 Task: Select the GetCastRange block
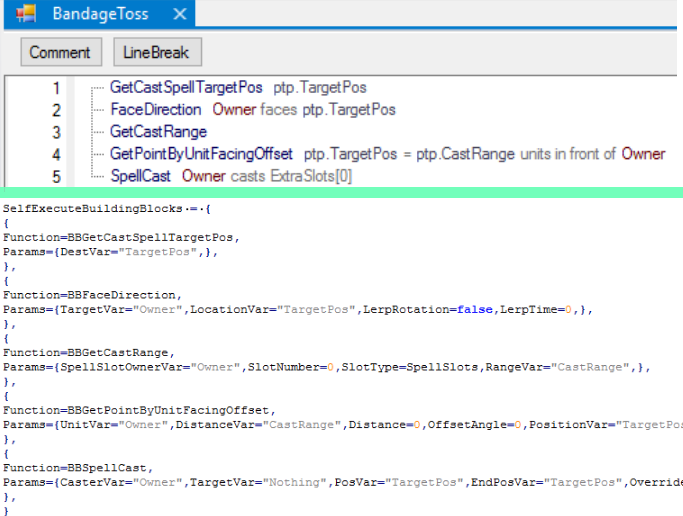click(x=158, y=132)
